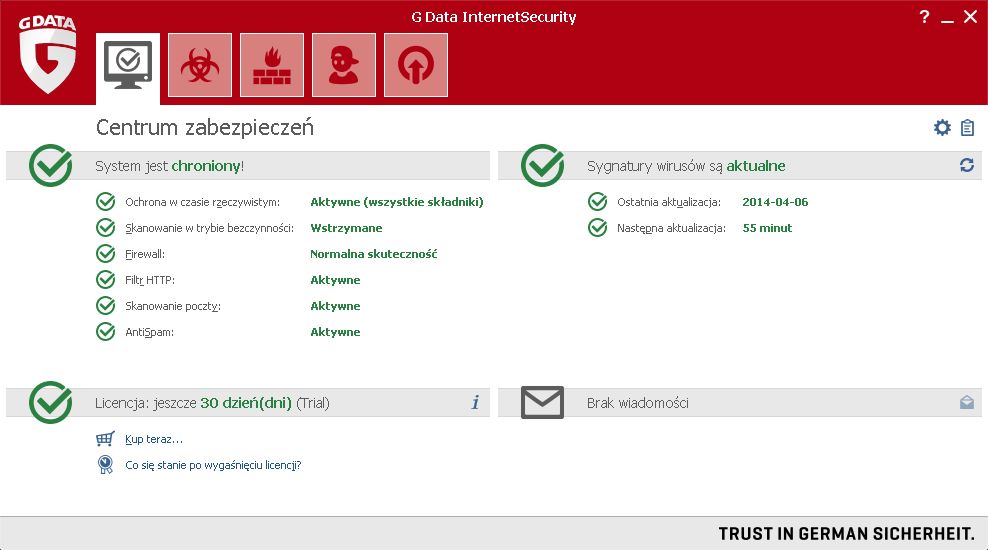Click the shopping cart icon
This screenshot has height=550, width=988.
click(x=105, y=438)
